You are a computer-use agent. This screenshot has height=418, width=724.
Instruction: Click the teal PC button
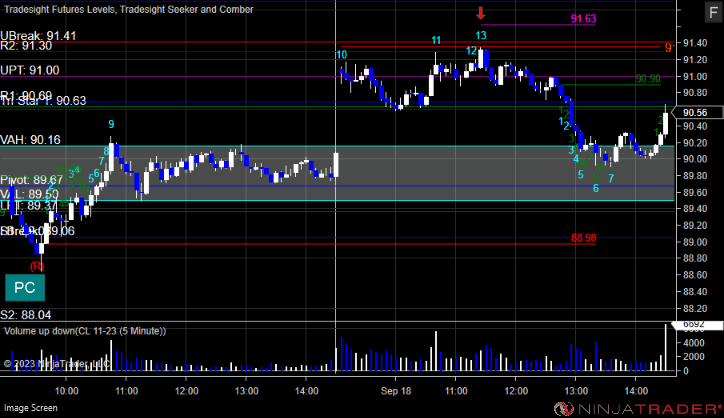[25, 288]
